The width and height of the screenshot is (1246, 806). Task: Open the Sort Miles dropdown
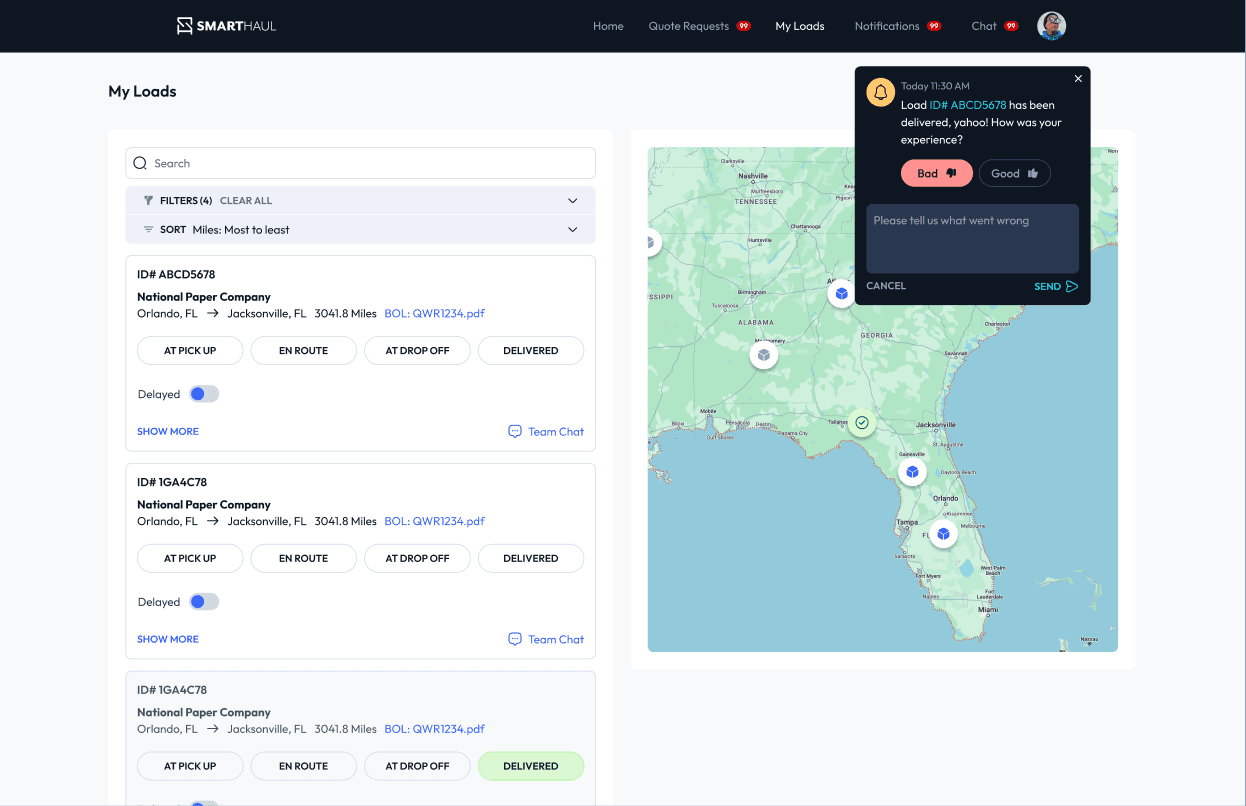pyautogui.click(x=573, y=230)
